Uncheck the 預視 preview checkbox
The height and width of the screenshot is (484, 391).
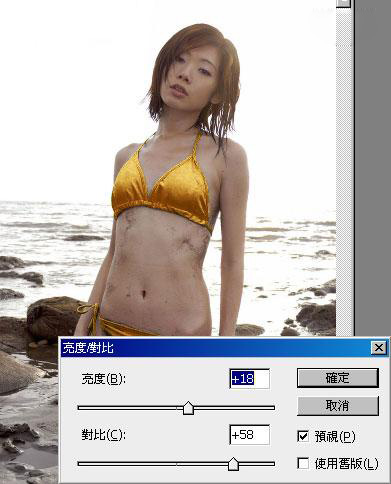coord(303,436)
